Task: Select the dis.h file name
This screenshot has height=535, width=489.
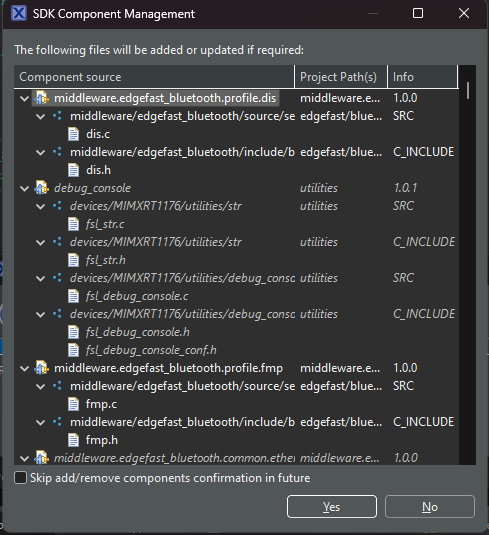Action: [x=98, y=170]
